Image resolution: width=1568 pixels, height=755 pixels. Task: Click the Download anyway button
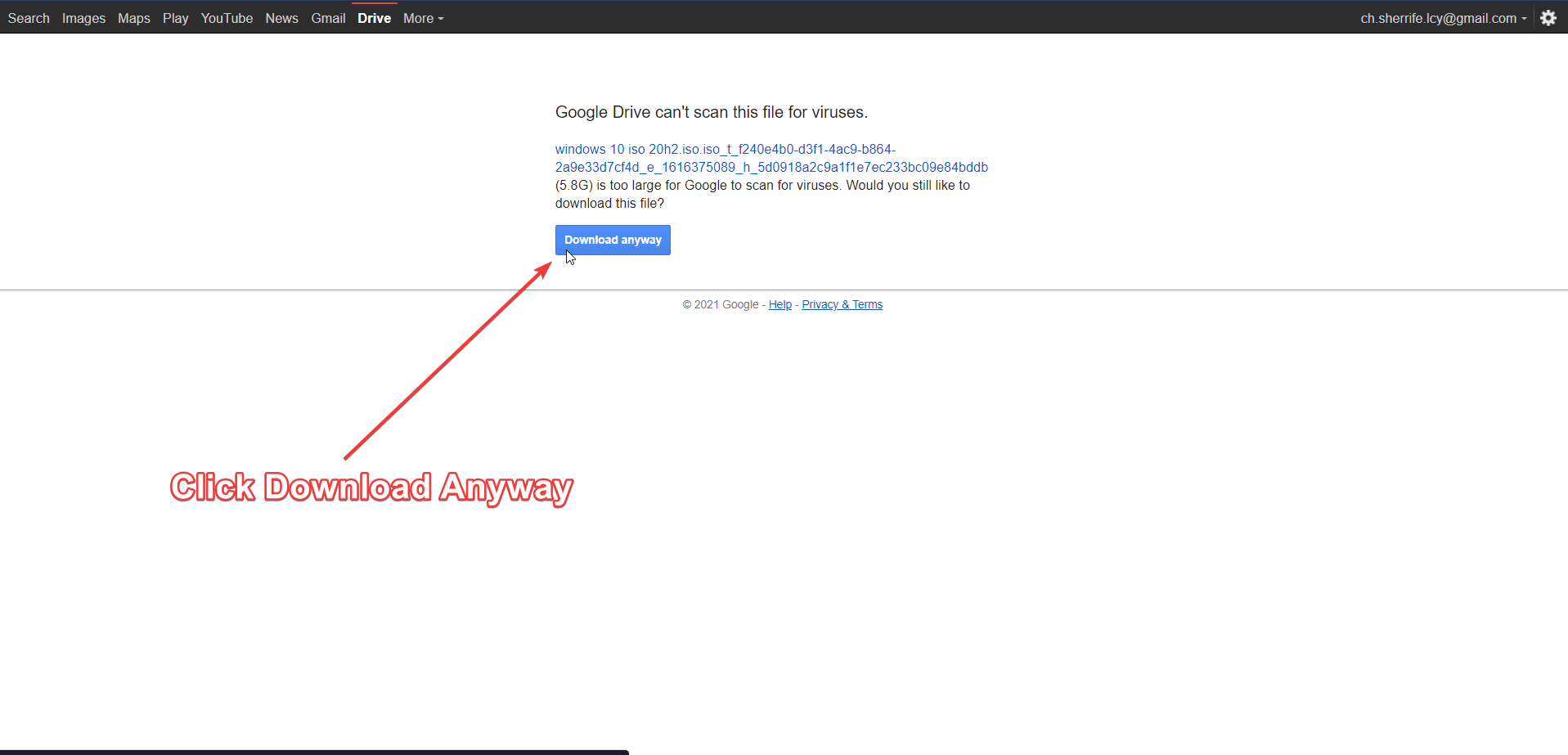coord(613,240)
